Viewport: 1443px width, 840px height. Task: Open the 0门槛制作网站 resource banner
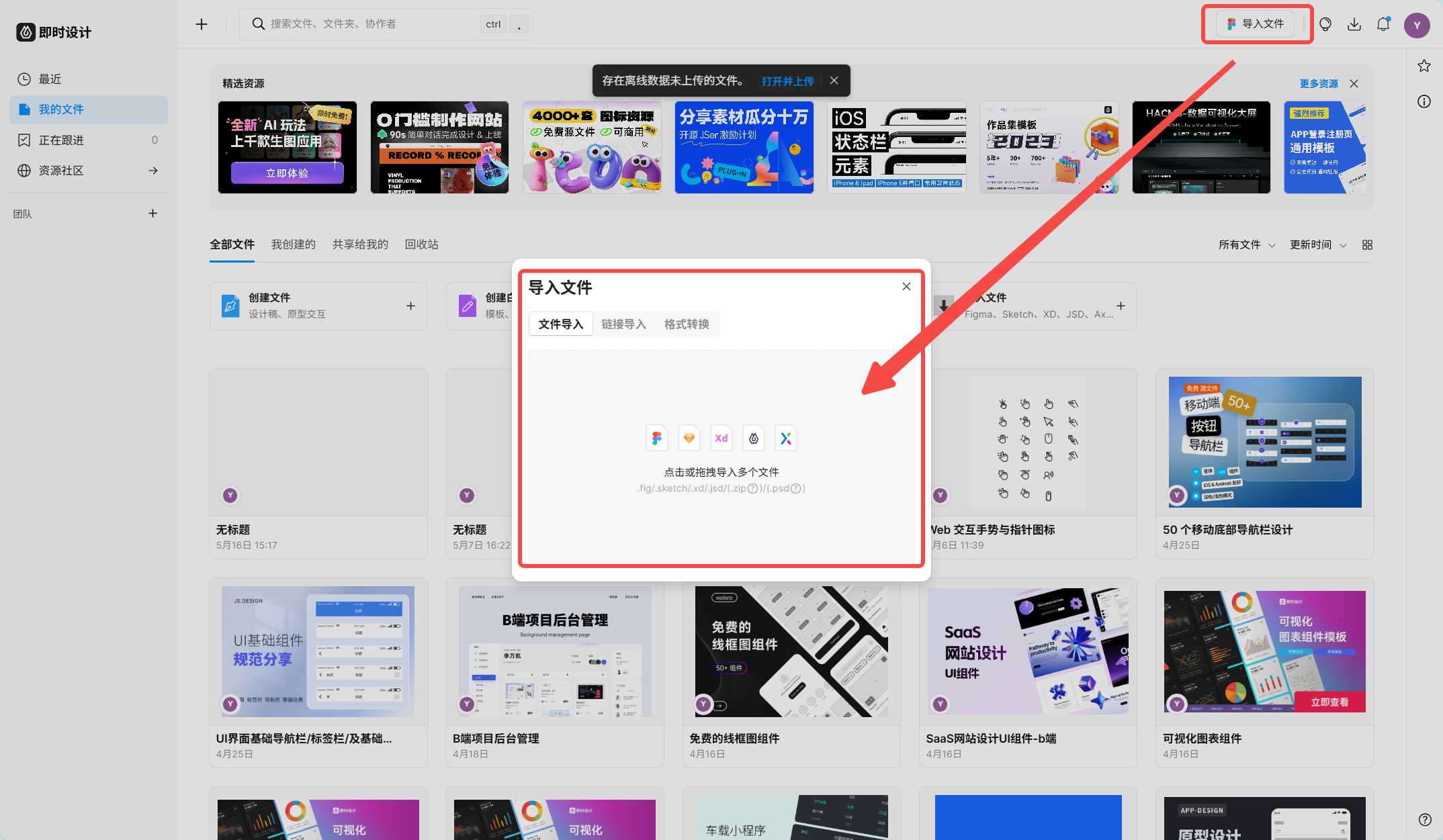(x=439, y=147)
